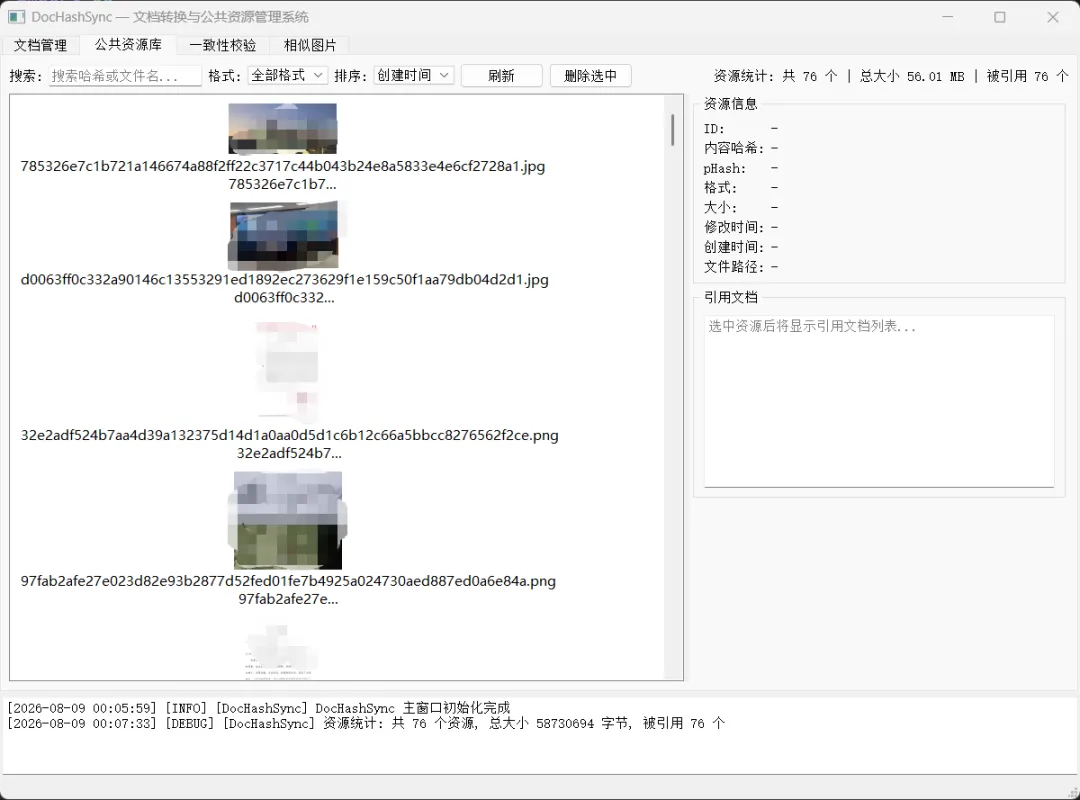
Task: Open the 全部格式 format dropdown
Action: (x=287, y=75)
